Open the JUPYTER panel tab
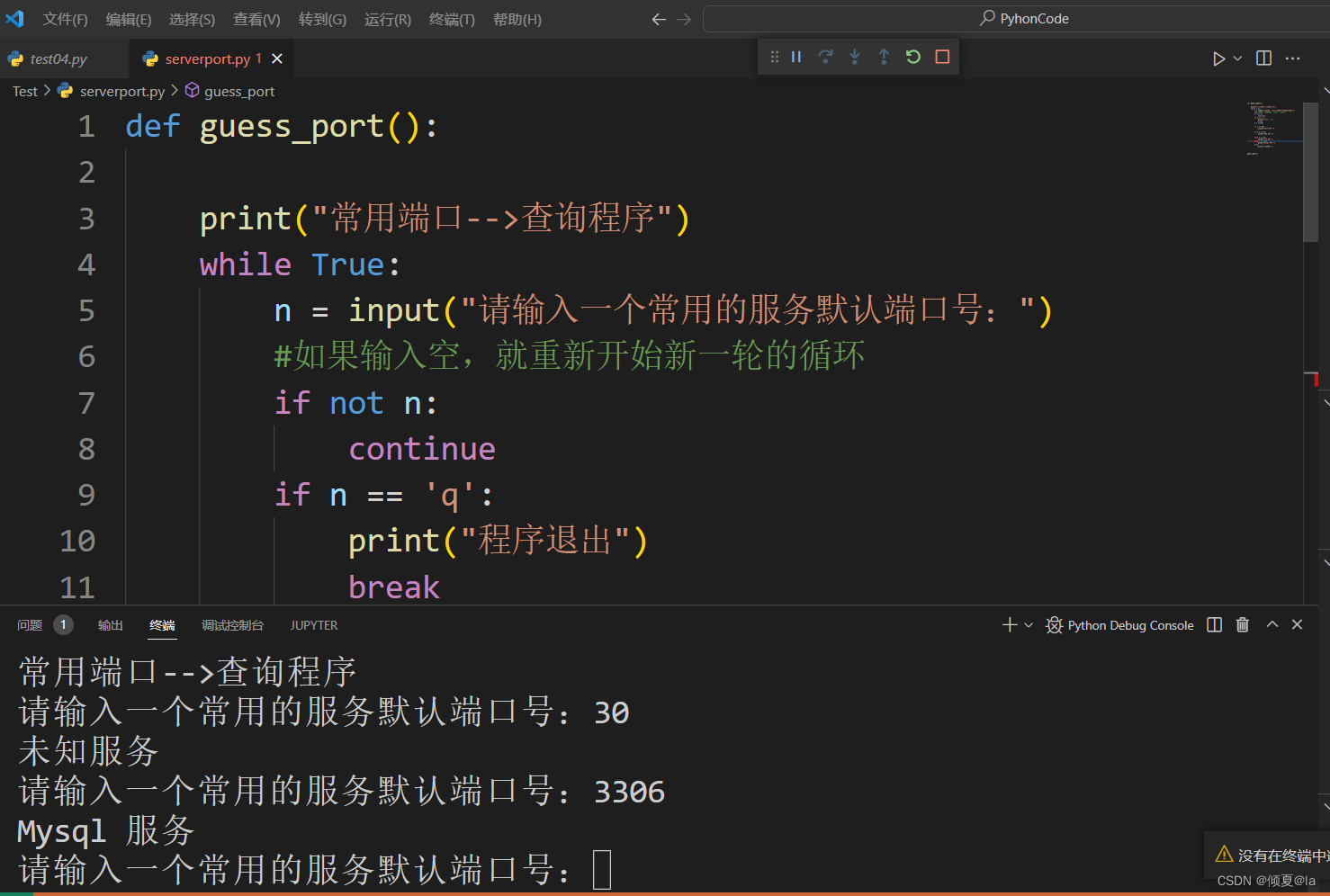Image resolution: width=1330 pixels, height=896 pixels. tap(314, 625)
